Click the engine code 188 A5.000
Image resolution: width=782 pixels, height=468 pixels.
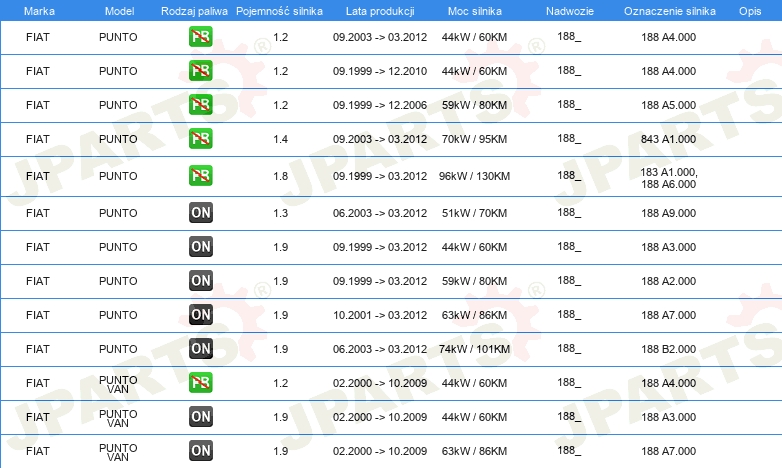tap(668, 105)
